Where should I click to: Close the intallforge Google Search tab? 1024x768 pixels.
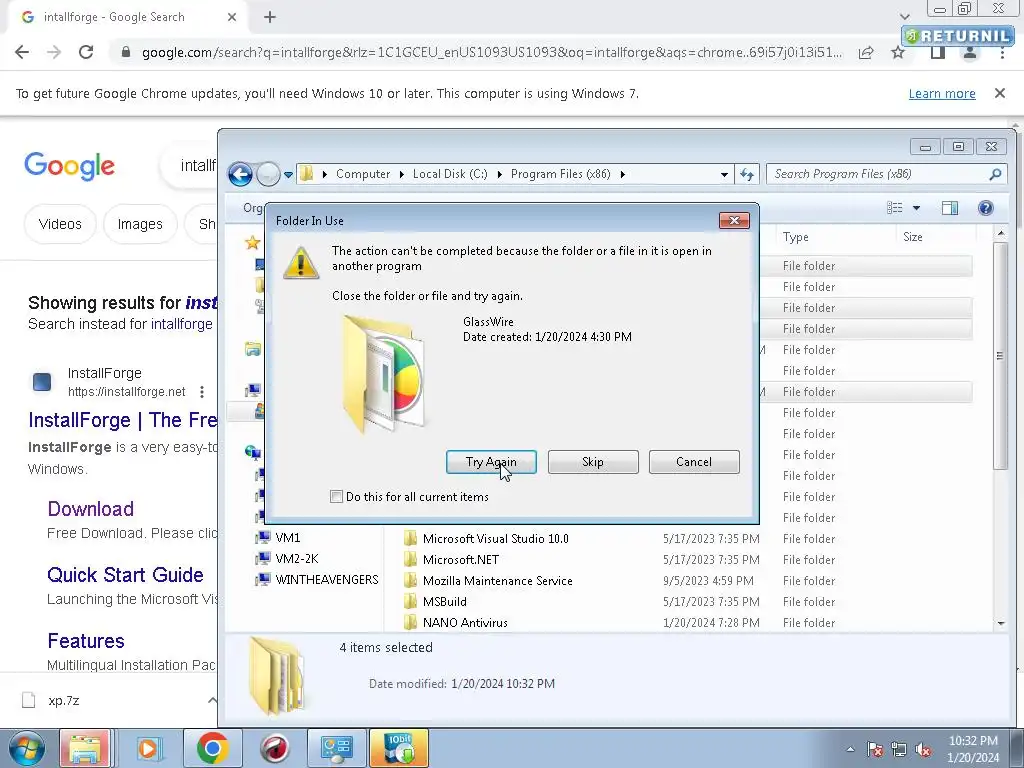tap(232, 17)
